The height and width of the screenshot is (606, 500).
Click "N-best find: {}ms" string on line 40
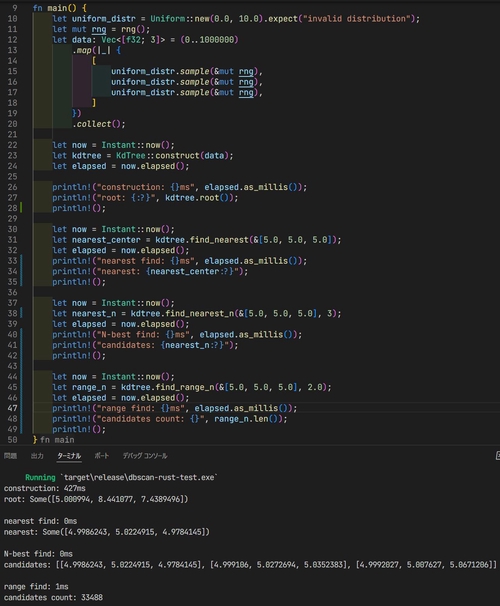(x=143, y=335)
